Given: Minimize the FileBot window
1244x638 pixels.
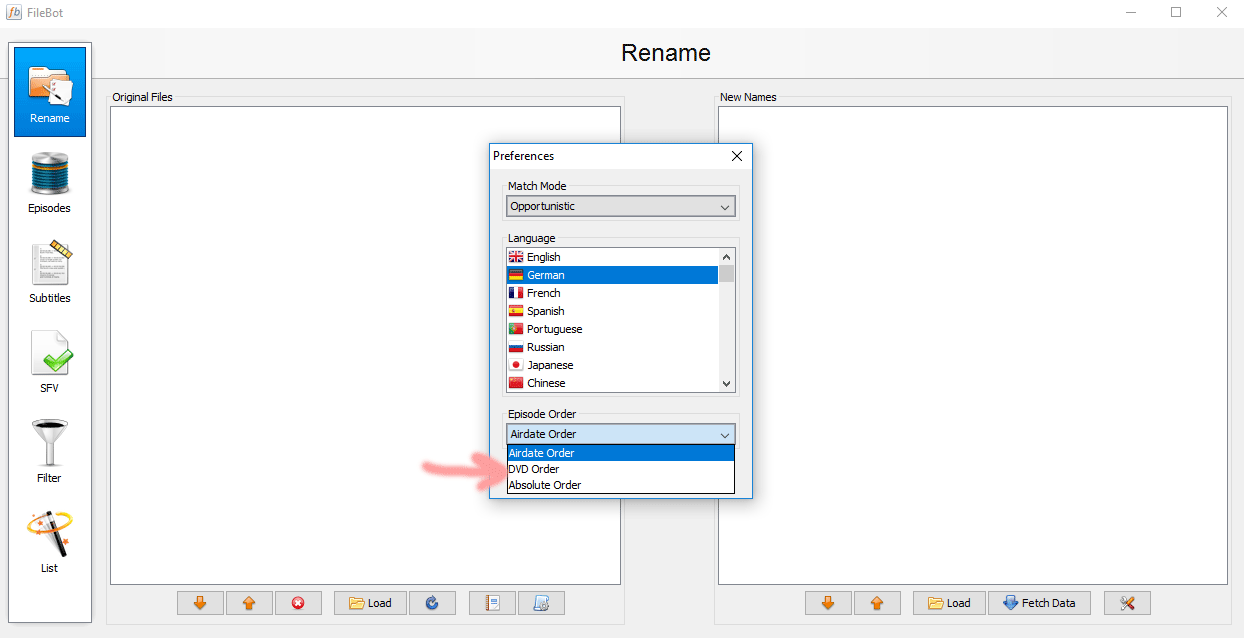Looking at the screenshot, I should [x=1130, y=13].
